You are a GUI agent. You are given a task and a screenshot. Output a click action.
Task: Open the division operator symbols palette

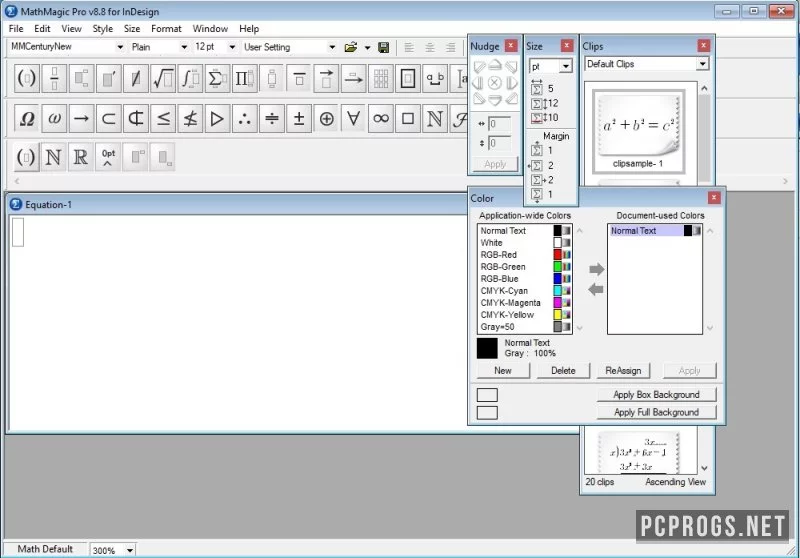[272, 119]
